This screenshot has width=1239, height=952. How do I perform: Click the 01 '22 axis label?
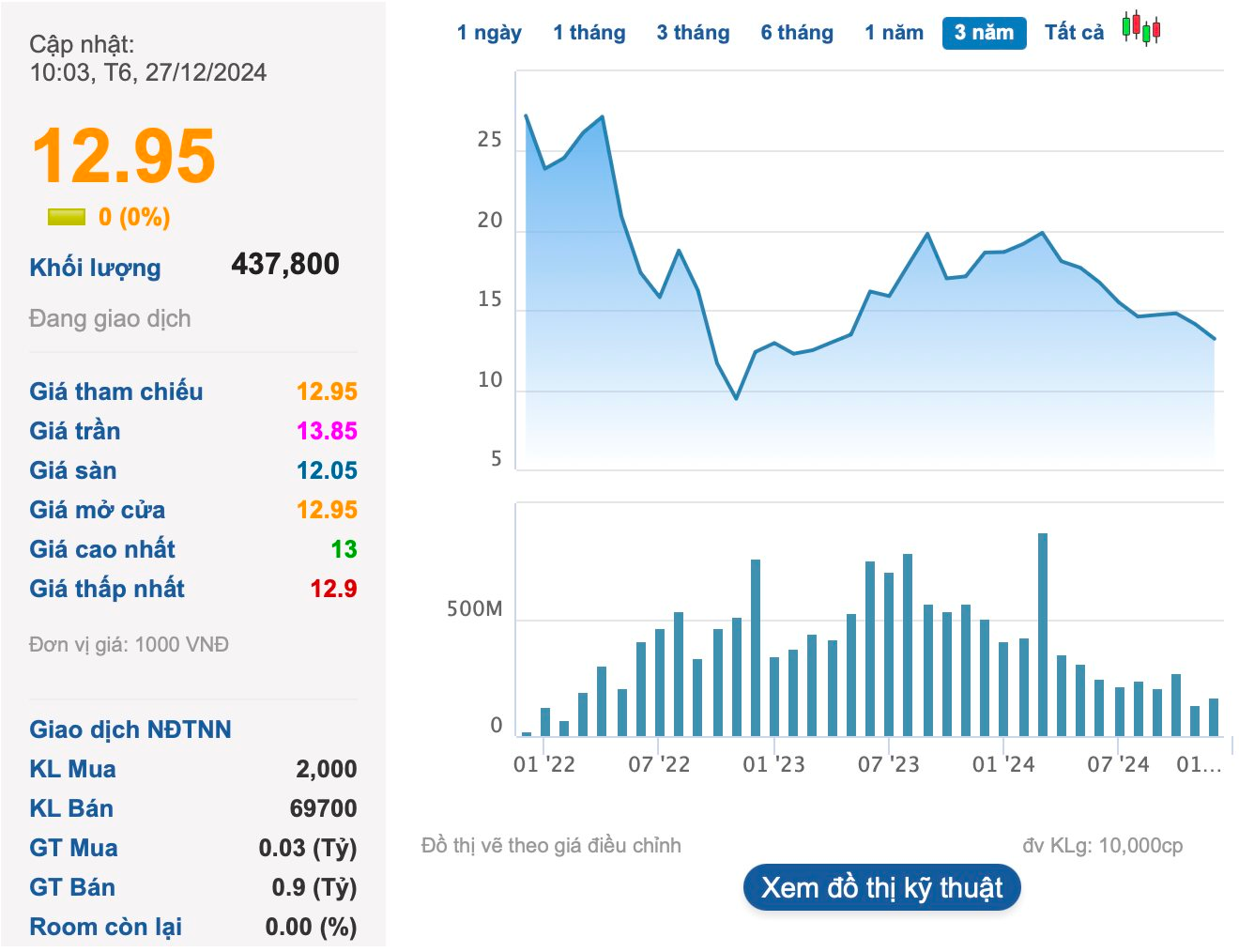543,763
